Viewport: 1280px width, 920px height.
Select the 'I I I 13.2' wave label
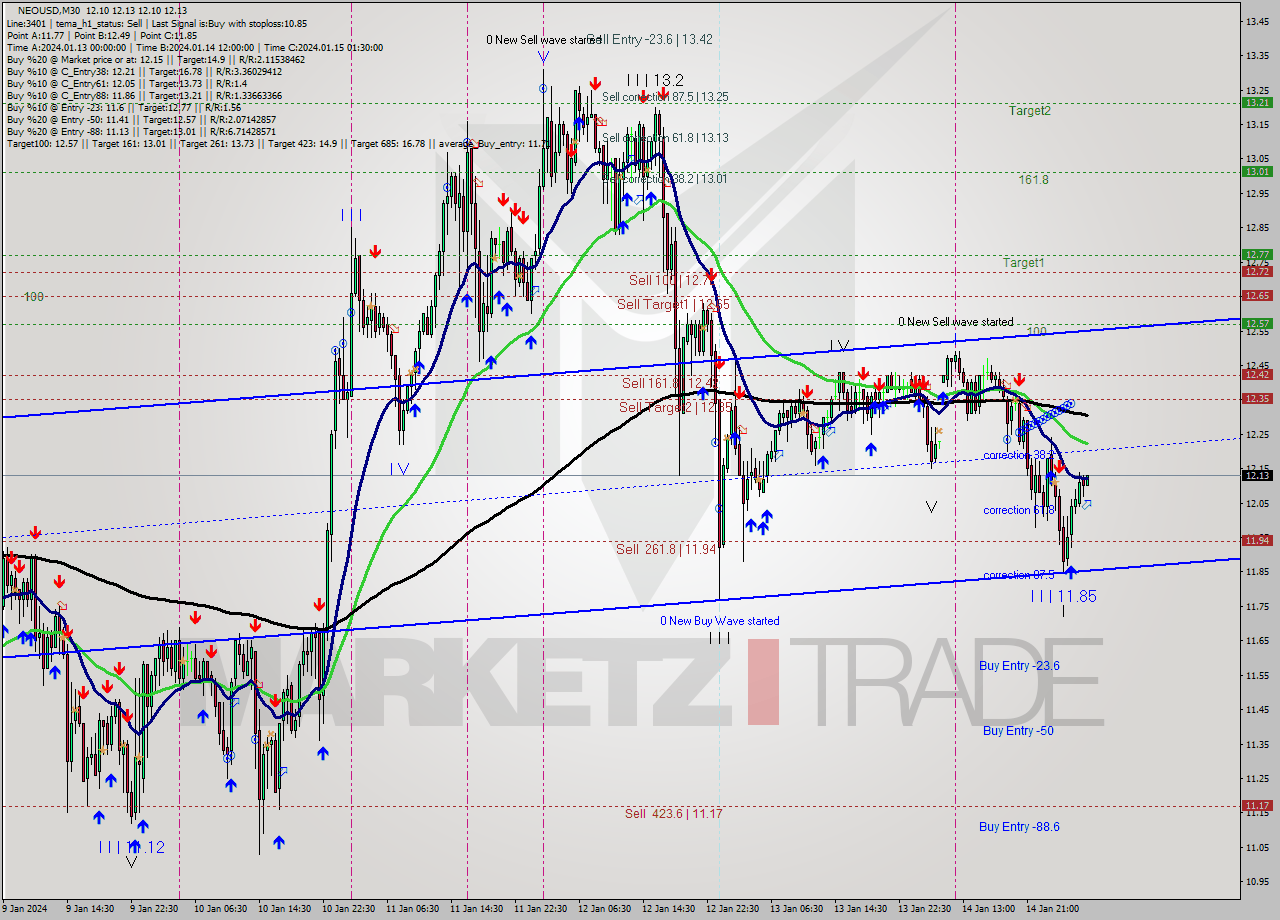pyautogui.click(x=655, y=80)
